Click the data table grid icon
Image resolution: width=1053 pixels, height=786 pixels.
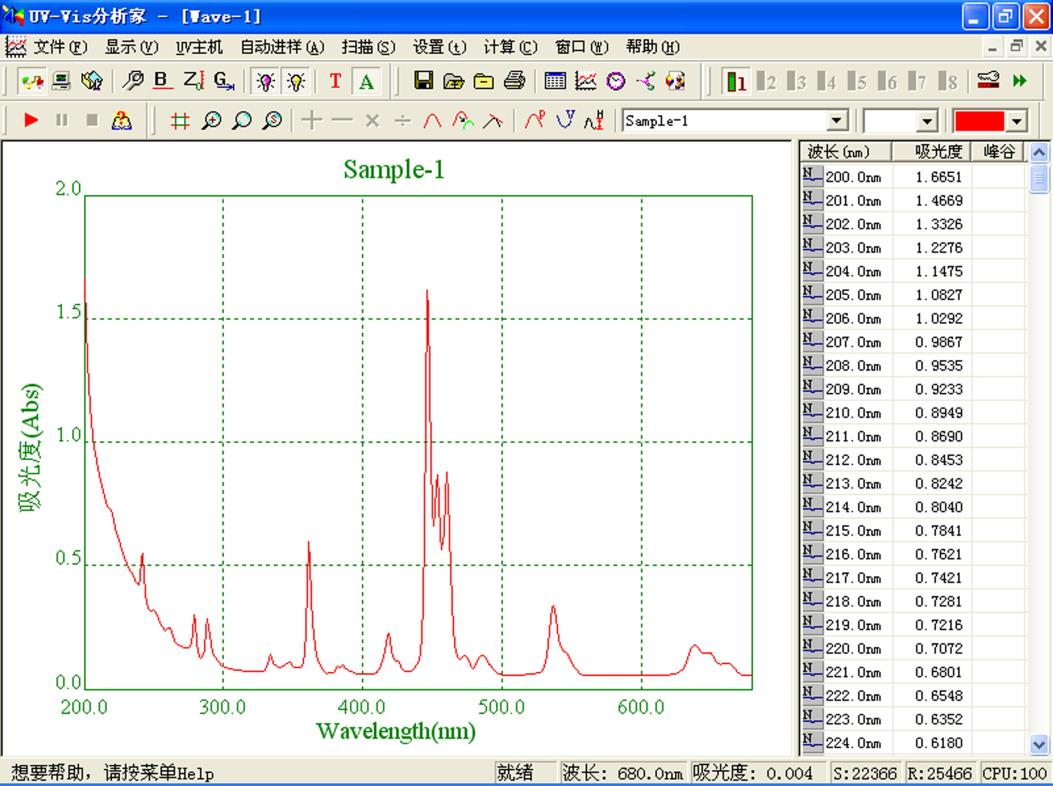[x=555, y=82]
